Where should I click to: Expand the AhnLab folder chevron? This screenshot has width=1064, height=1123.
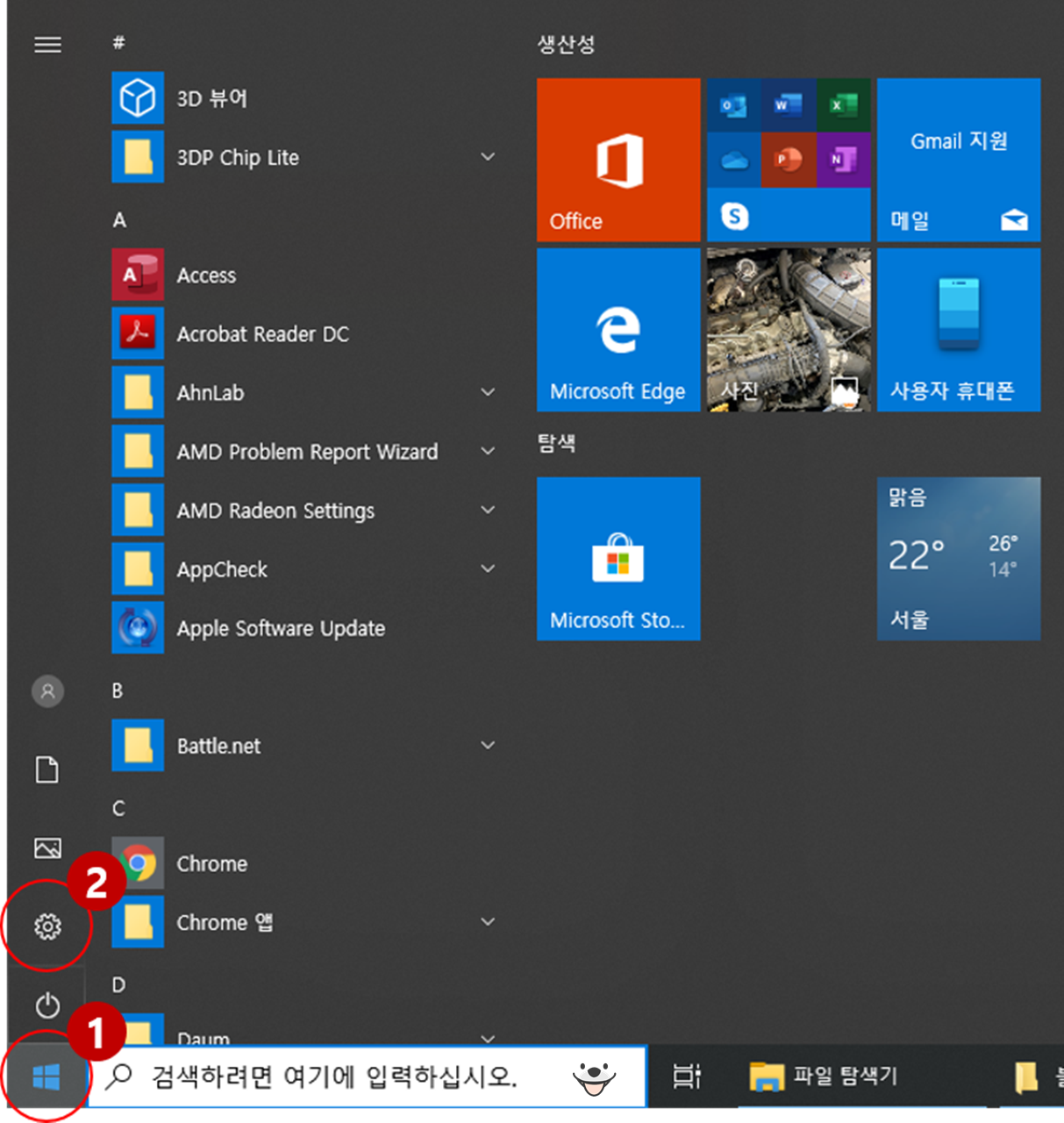click(488, 391)
